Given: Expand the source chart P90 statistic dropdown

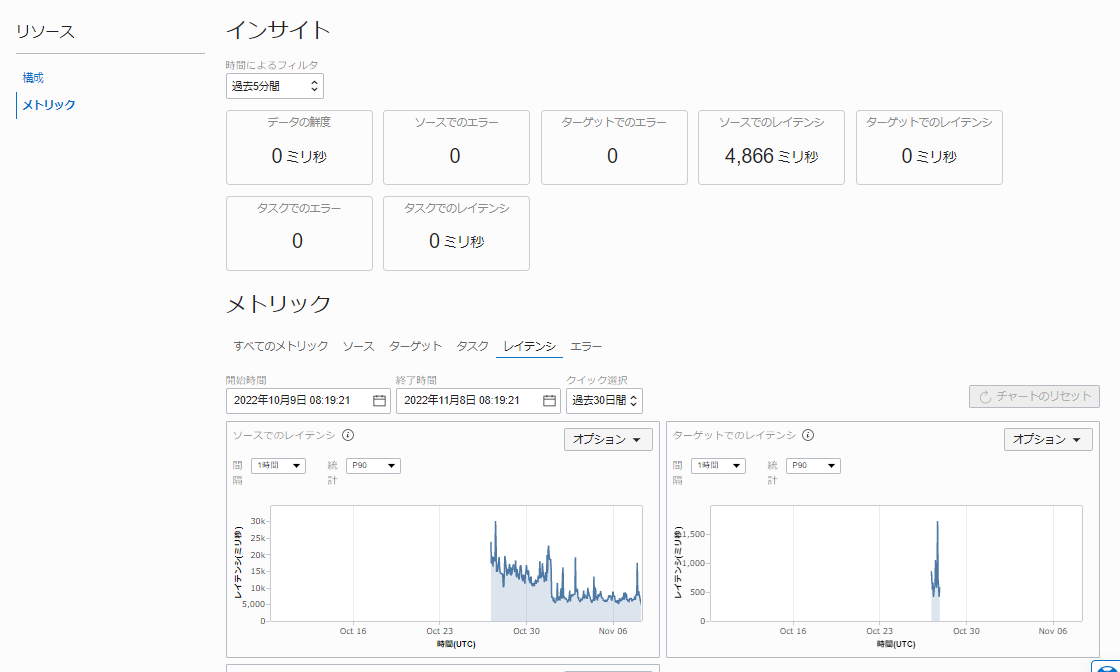Looking at the screenshot, I should (373, 466).
